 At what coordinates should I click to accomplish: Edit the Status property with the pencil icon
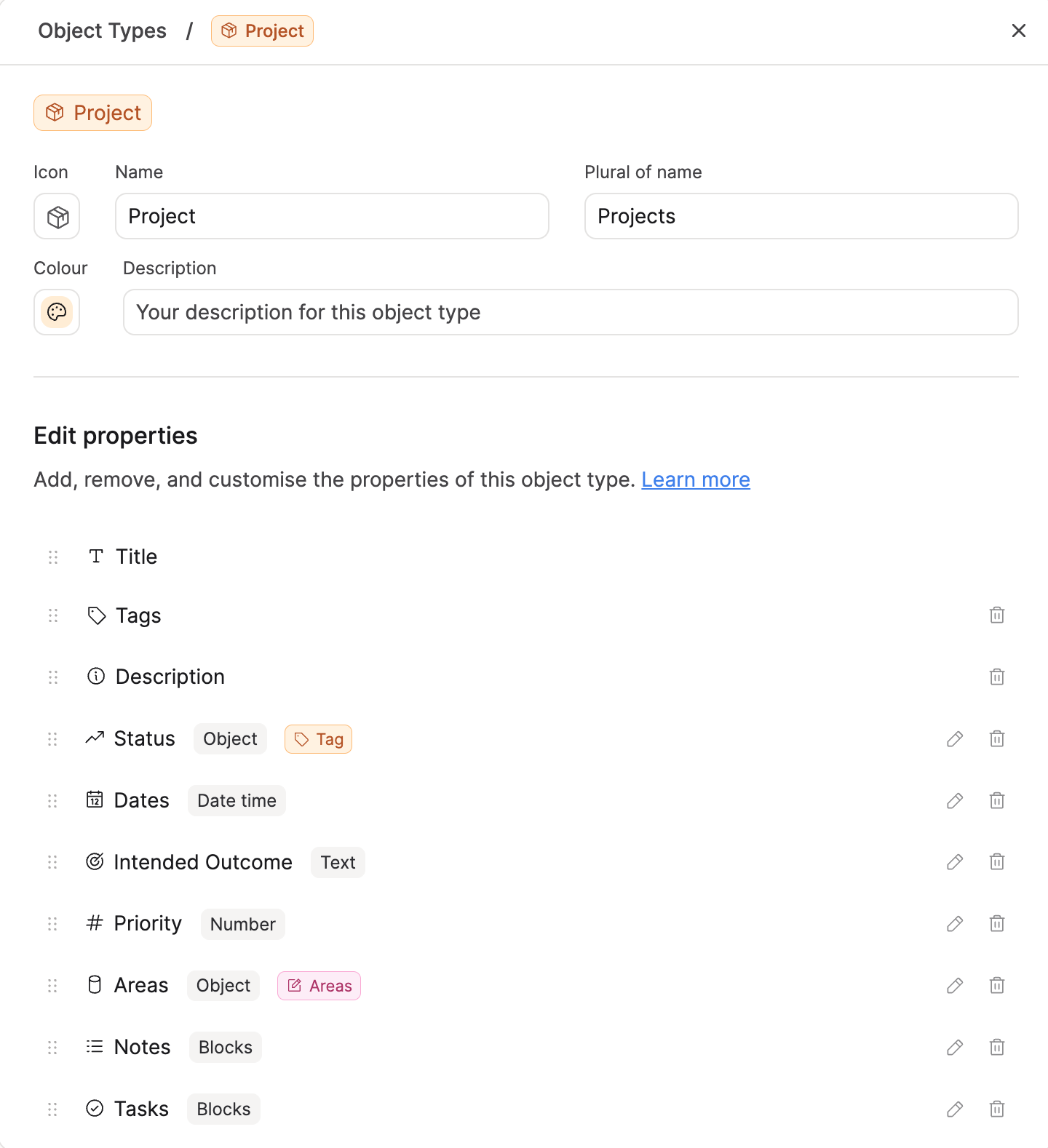955,739
